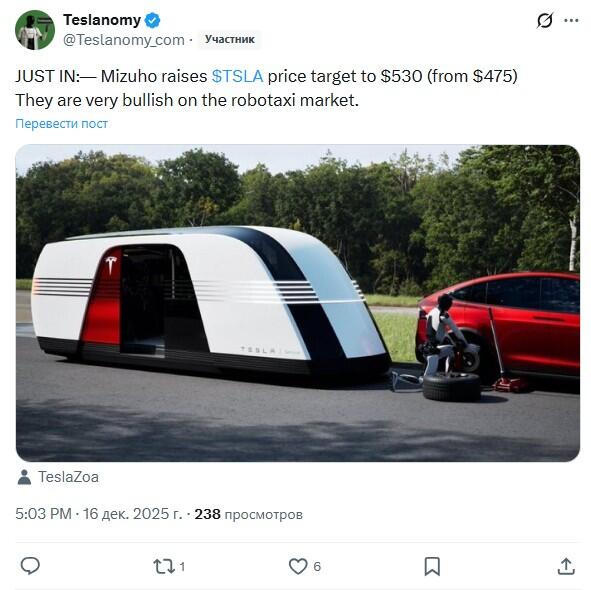
Task: Click the Teslanomy display name
Action: tap(102, 20)
